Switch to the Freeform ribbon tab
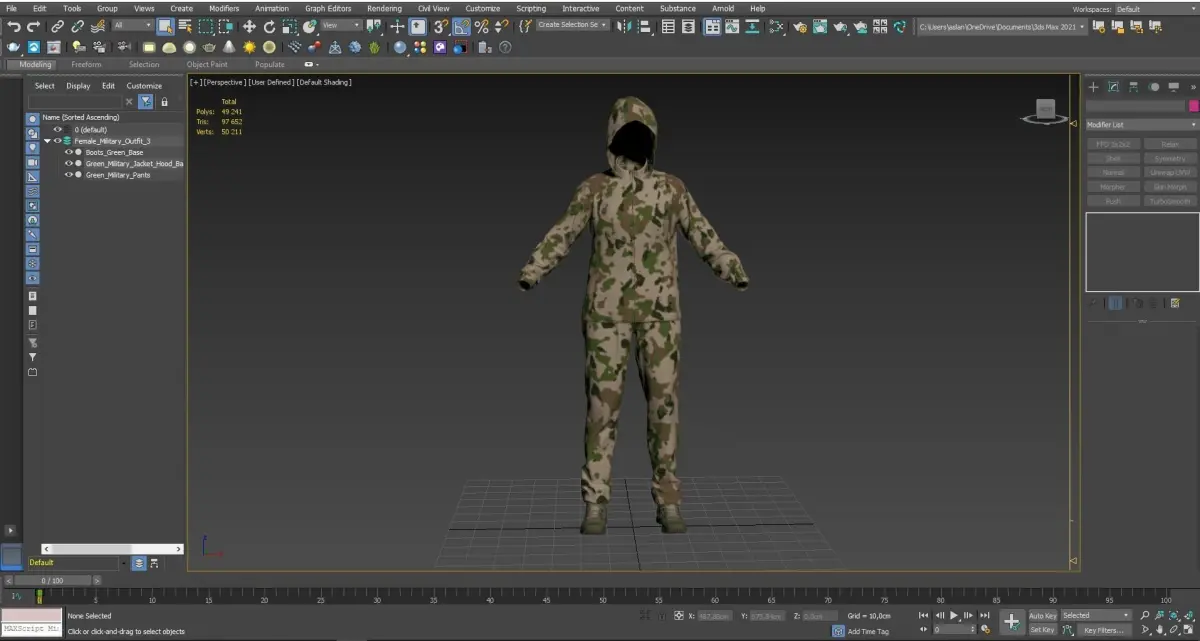Image resolution: width=1200 pixels, height=641 pixels. click(86, 65)
